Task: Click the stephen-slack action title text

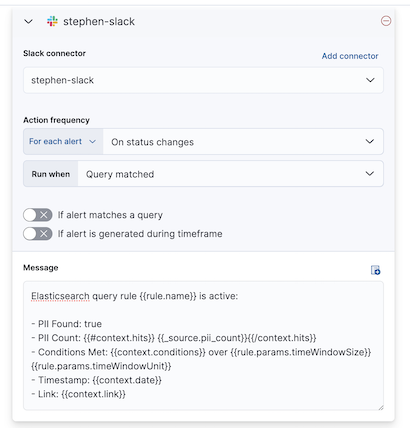Action: [x=99, y=22]
